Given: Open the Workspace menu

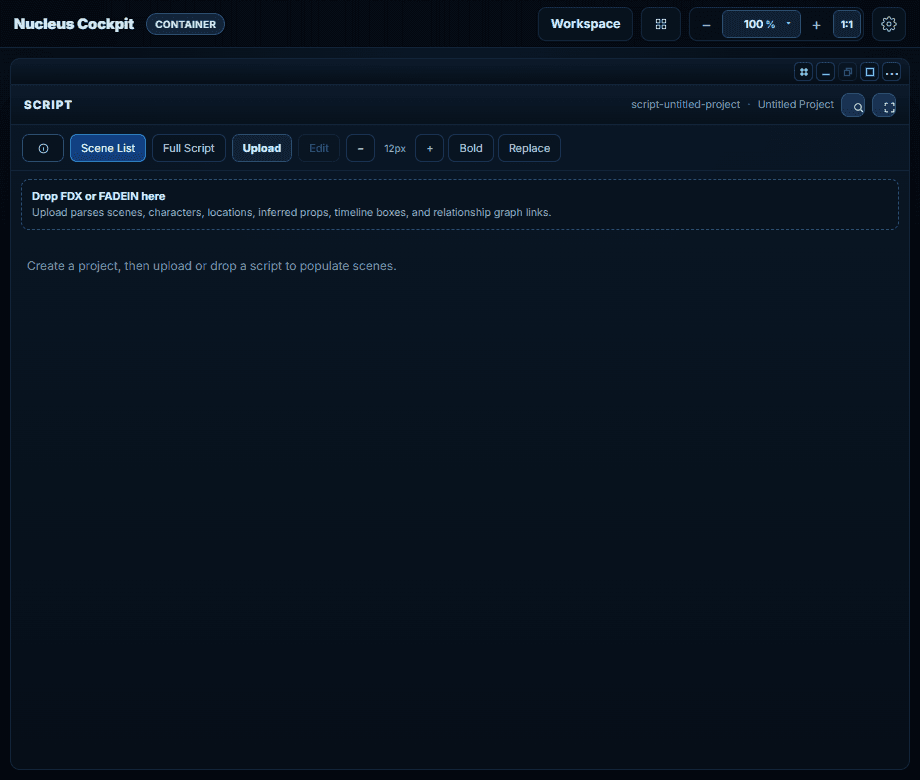Looking at the screenshot, I should pos(585,24).
